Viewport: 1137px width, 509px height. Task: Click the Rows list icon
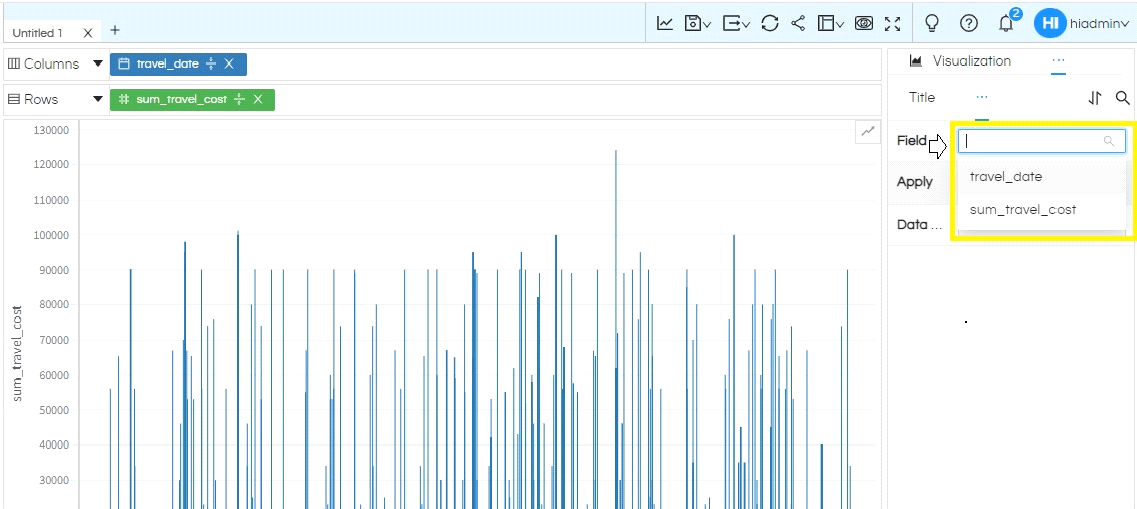point(14,99)
